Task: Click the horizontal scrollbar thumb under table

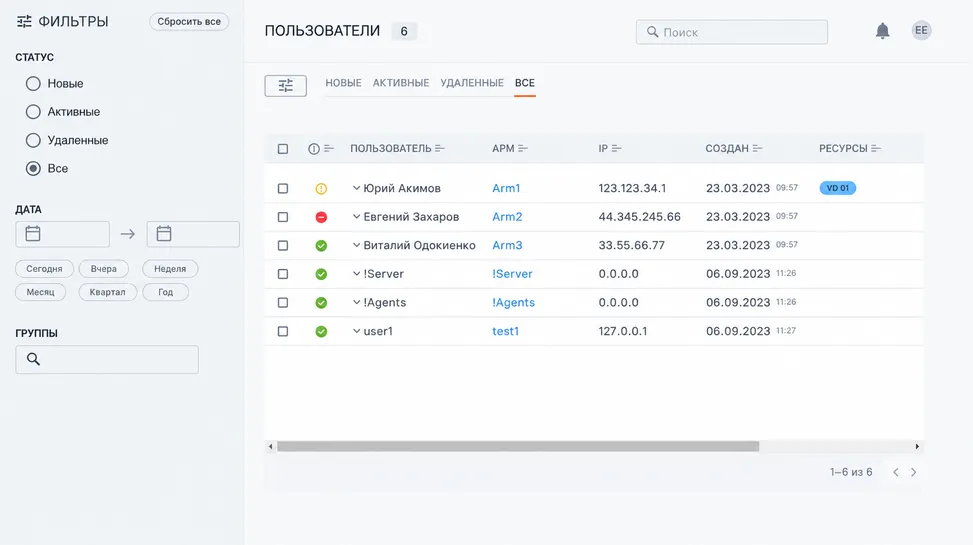Action: click(518, 446)
